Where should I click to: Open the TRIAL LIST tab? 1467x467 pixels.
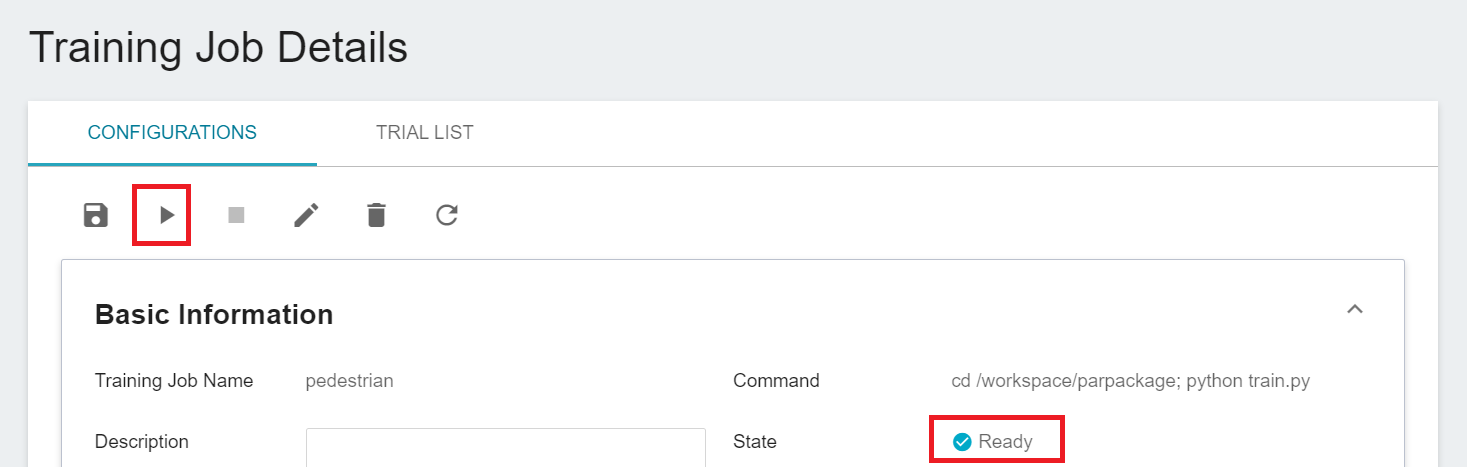[425, 132]
